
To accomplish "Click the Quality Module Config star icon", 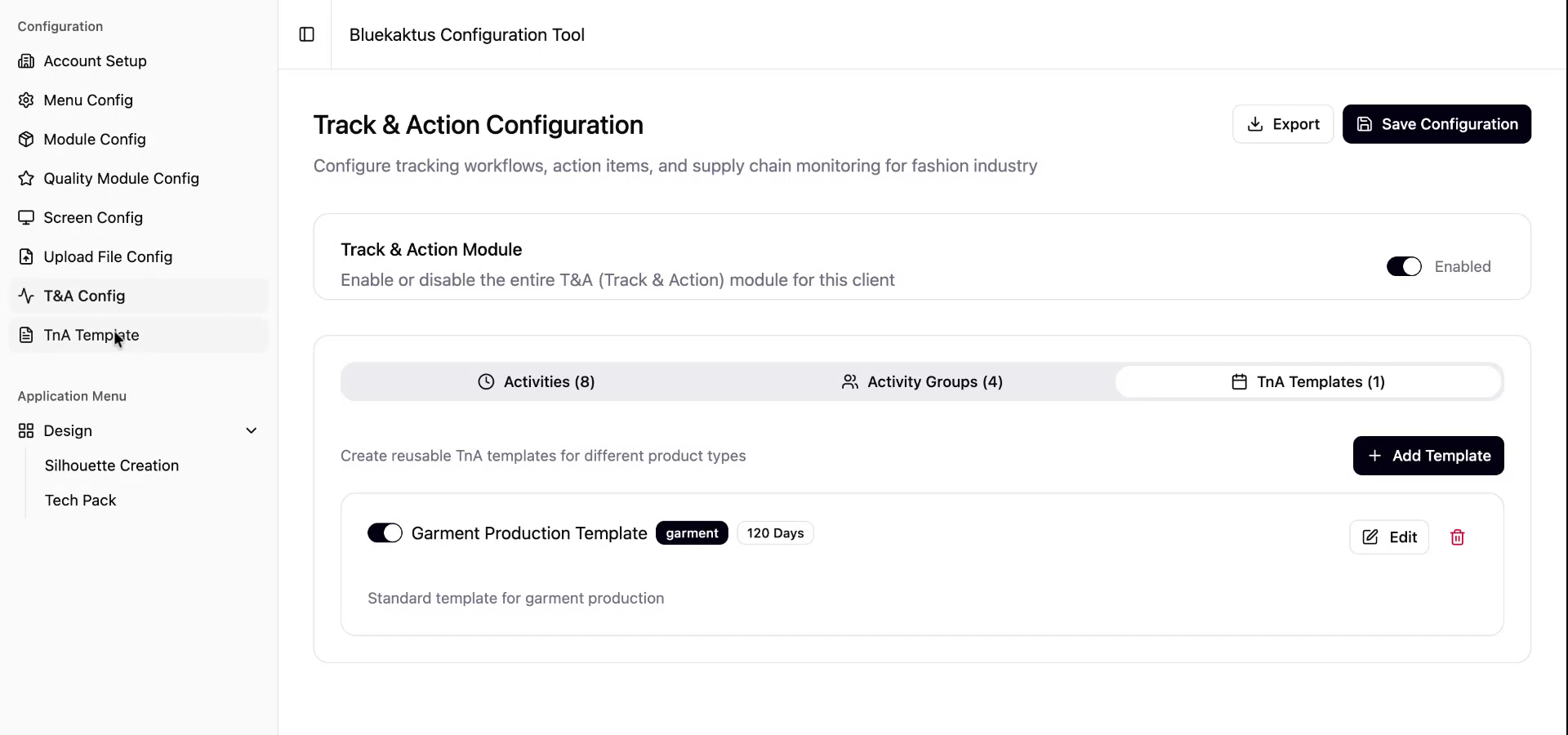I will [x=26, y=179].
